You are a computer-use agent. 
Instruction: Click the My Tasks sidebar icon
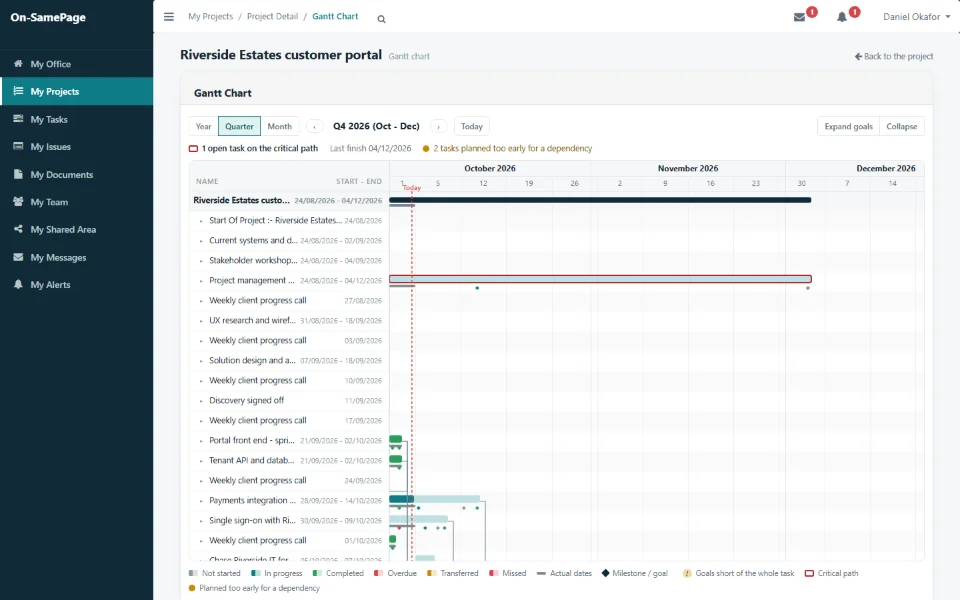[18, 119]
